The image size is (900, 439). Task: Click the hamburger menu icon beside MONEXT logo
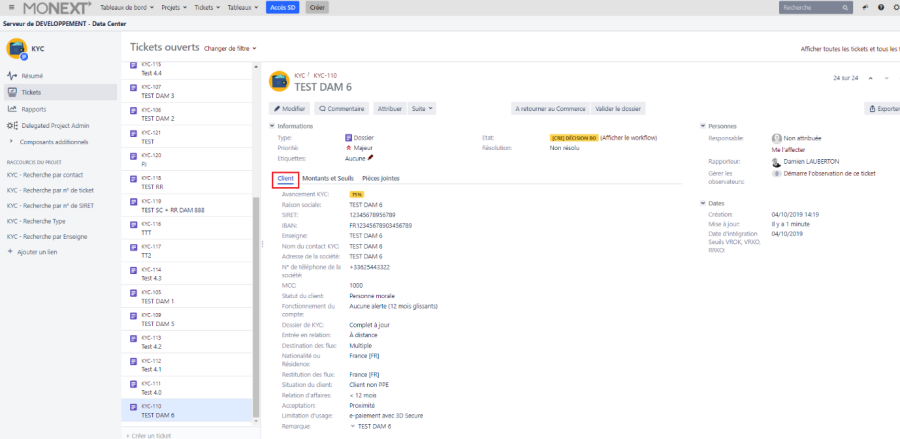pos(11,7)
